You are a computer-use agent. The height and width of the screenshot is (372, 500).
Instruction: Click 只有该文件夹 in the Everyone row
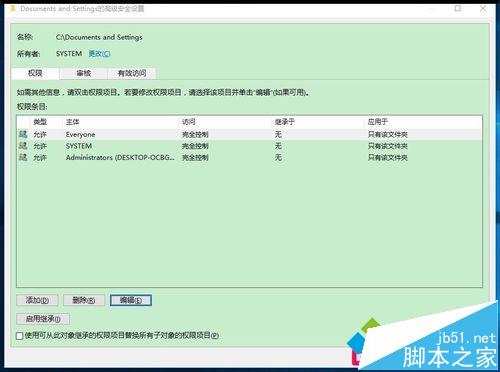click(388, 135)
